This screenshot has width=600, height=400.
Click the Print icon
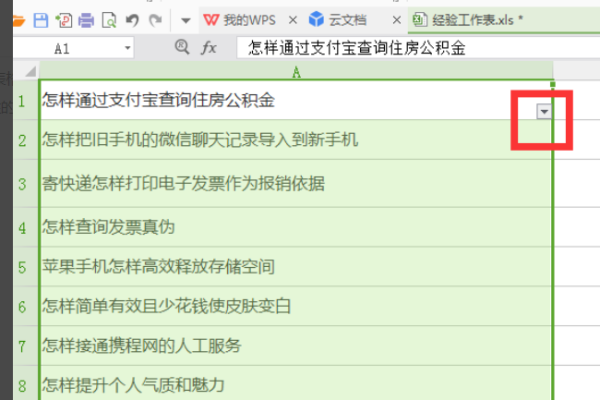[86, 20]
